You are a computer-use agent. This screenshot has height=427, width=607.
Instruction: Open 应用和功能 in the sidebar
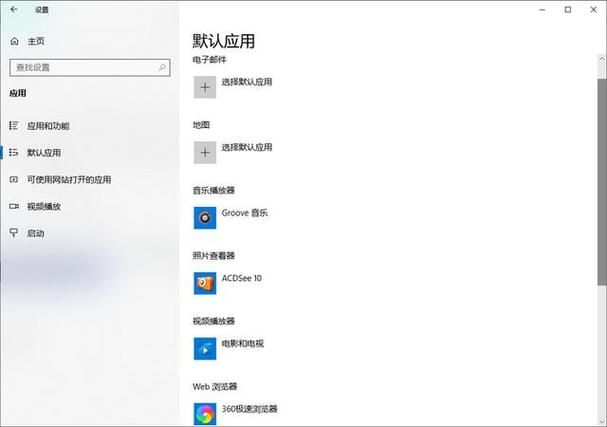(48, 126)
